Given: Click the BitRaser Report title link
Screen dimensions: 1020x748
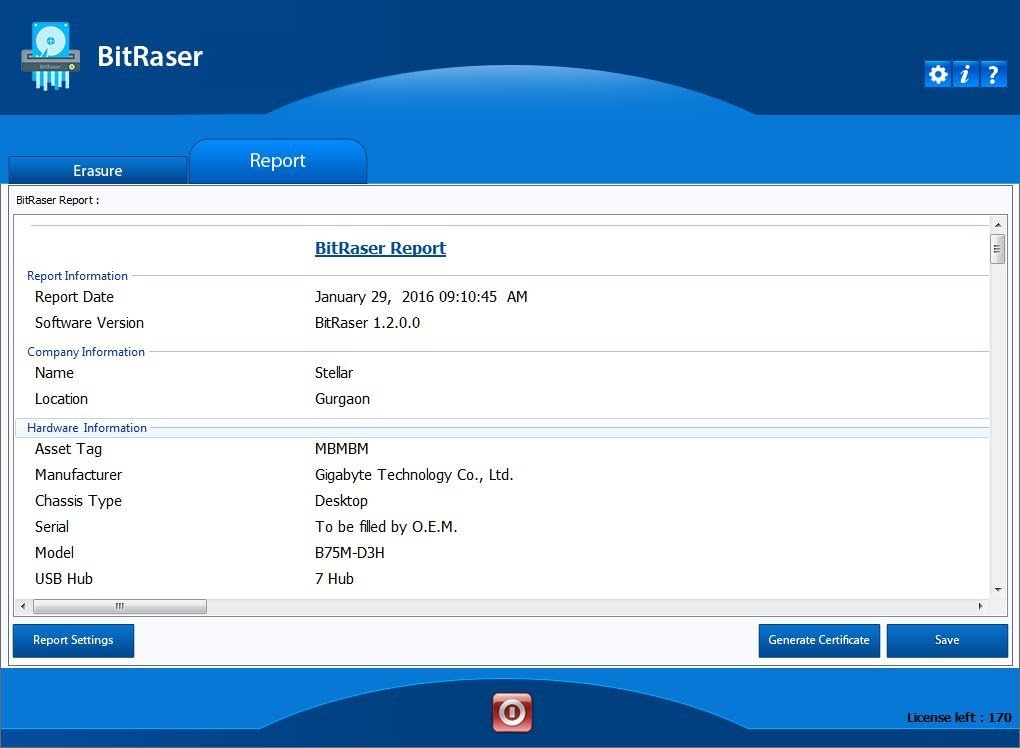Looking at the screenshot, I should pyautogui.click(x=380, y=248).
